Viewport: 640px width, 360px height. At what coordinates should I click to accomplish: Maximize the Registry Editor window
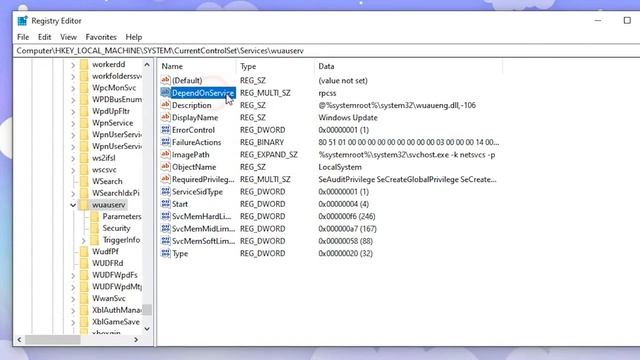[627, 20]
